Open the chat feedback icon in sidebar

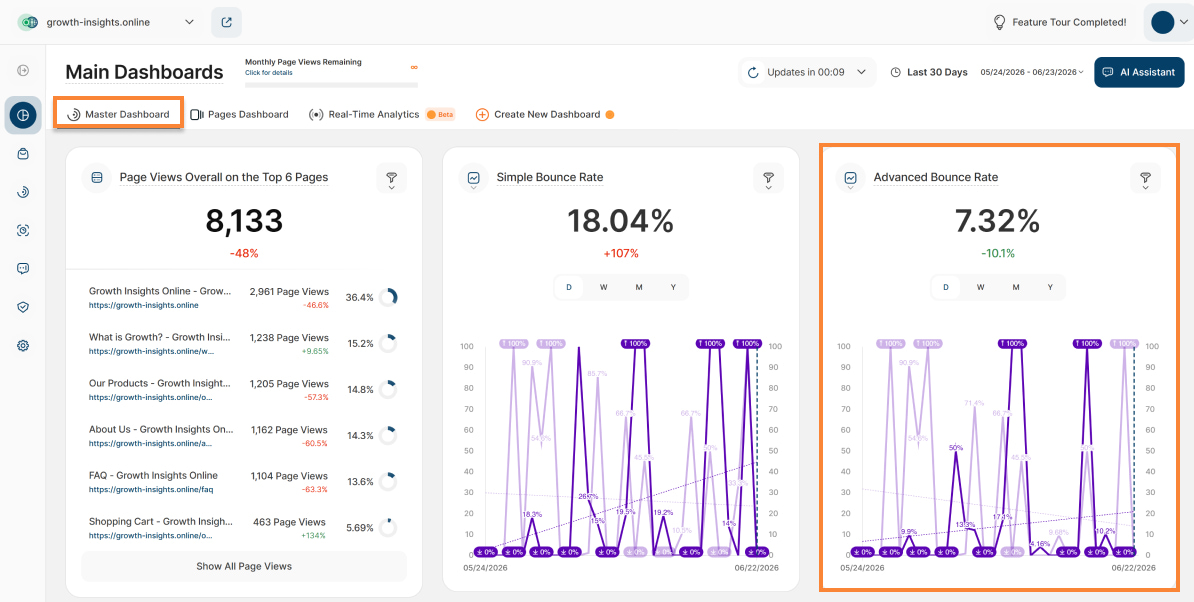pyautogui.click(x=23, y=269)
